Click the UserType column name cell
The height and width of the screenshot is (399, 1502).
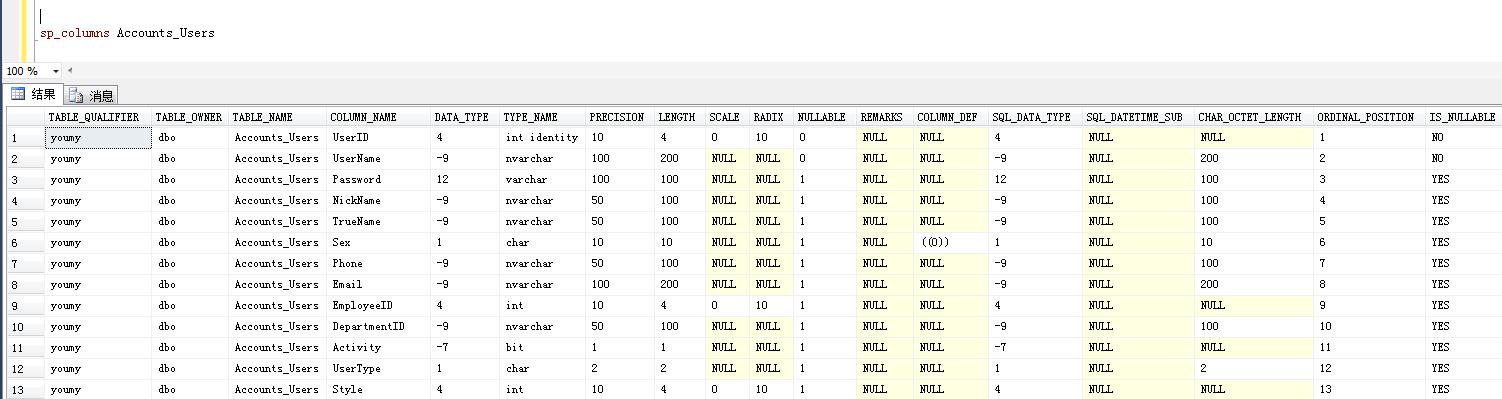[378, 369]
